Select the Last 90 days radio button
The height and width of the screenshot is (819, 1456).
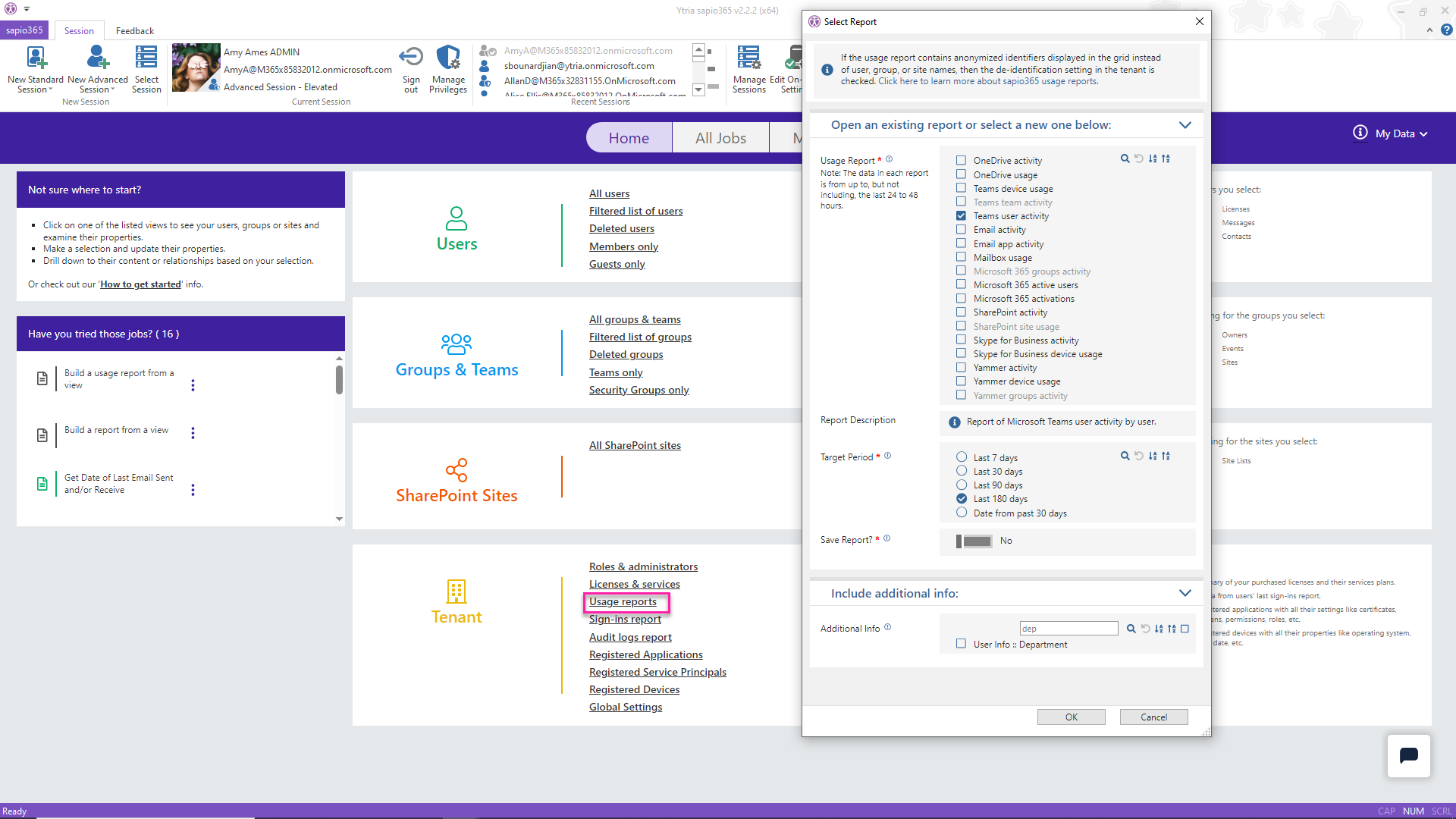[962, 485]
